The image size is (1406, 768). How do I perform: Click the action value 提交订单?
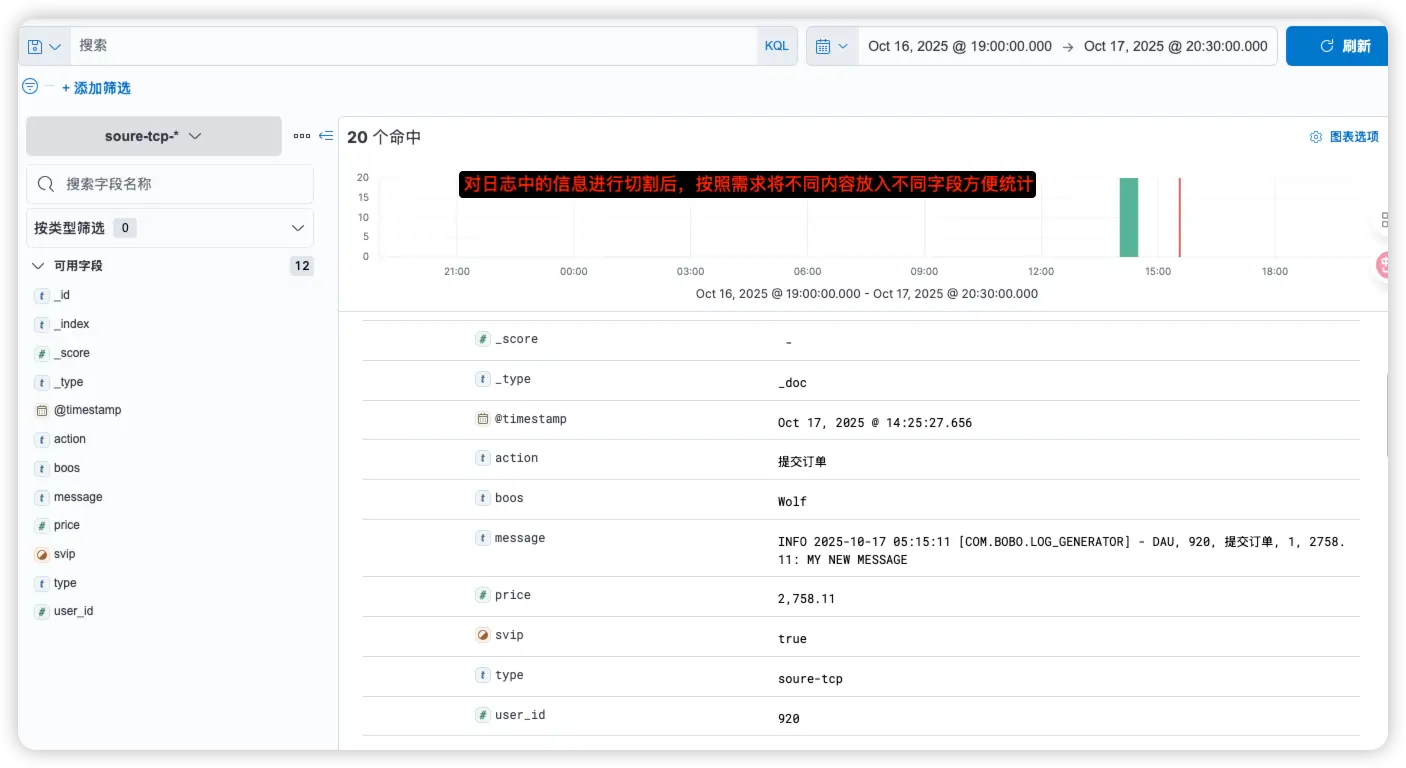802,462
